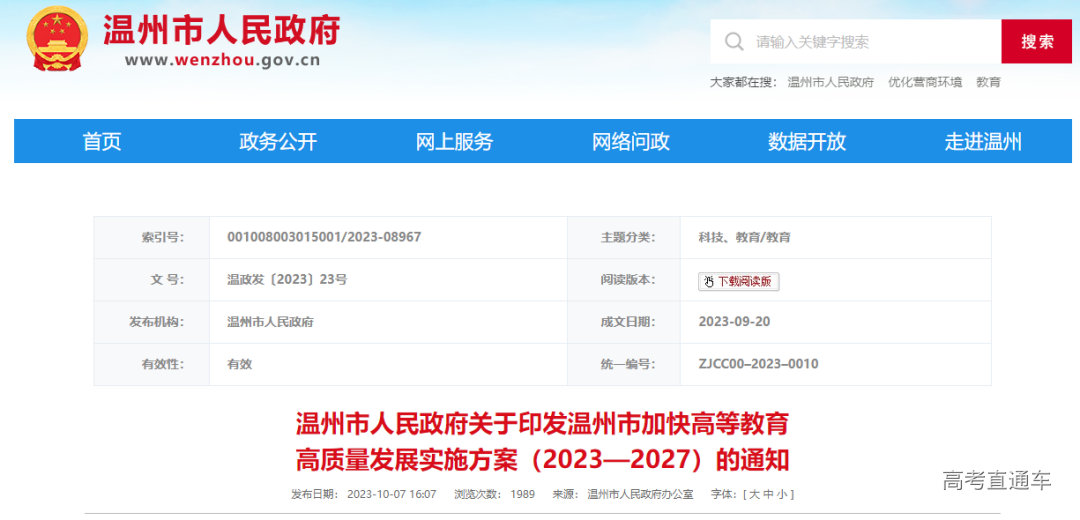Click the 阅读版本 label cell
1080x520 pixels.
[x=623, y=280]
